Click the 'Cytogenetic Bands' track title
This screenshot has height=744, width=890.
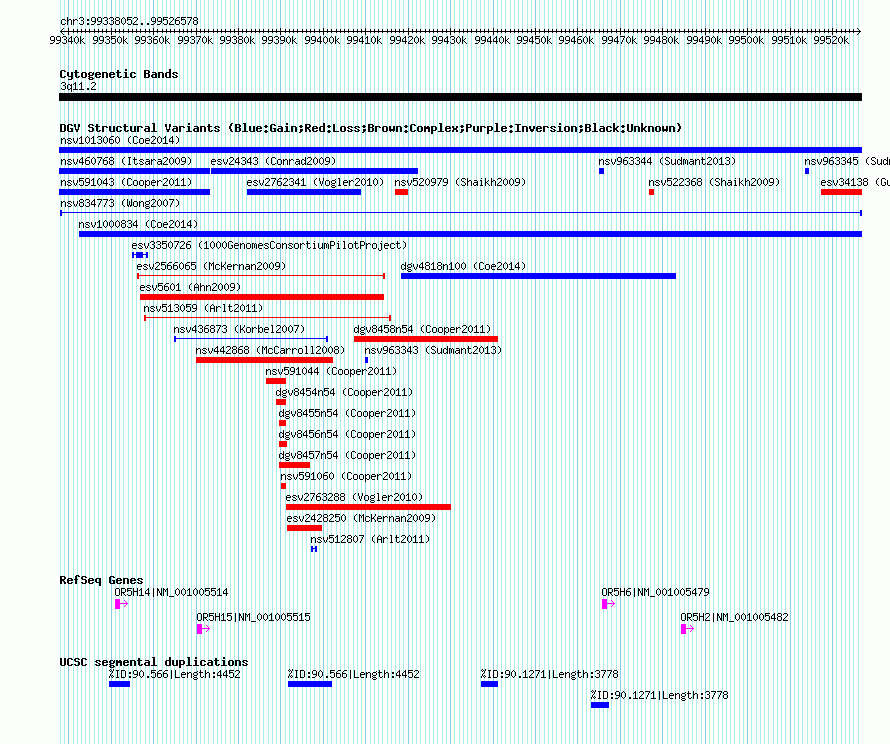(x=119, y=74)
